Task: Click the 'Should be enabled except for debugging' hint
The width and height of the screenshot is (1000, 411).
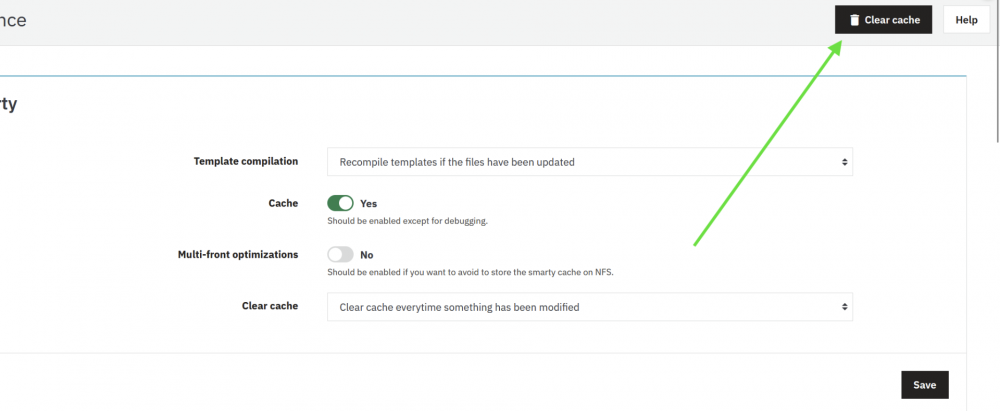Action: click(x=407, y=221)
